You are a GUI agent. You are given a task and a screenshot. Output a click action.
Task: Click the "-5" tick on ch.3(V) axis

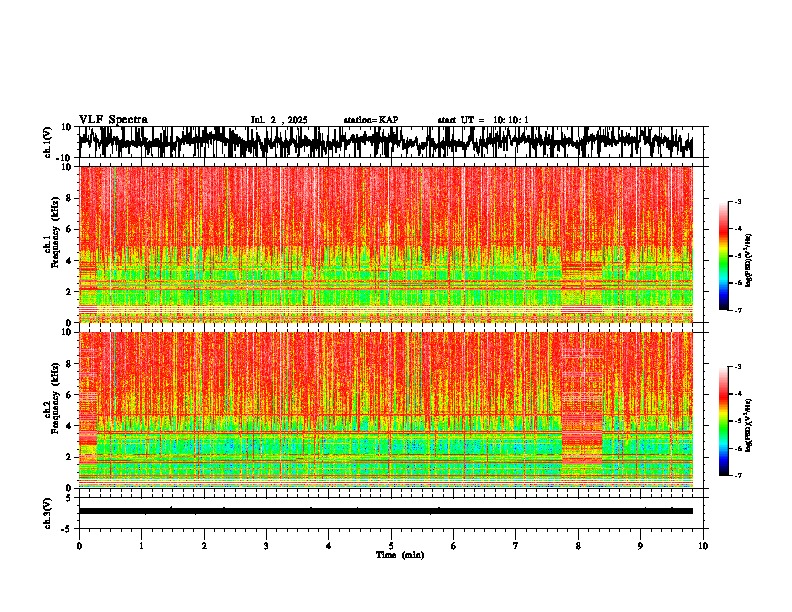(x=67, y=529)
